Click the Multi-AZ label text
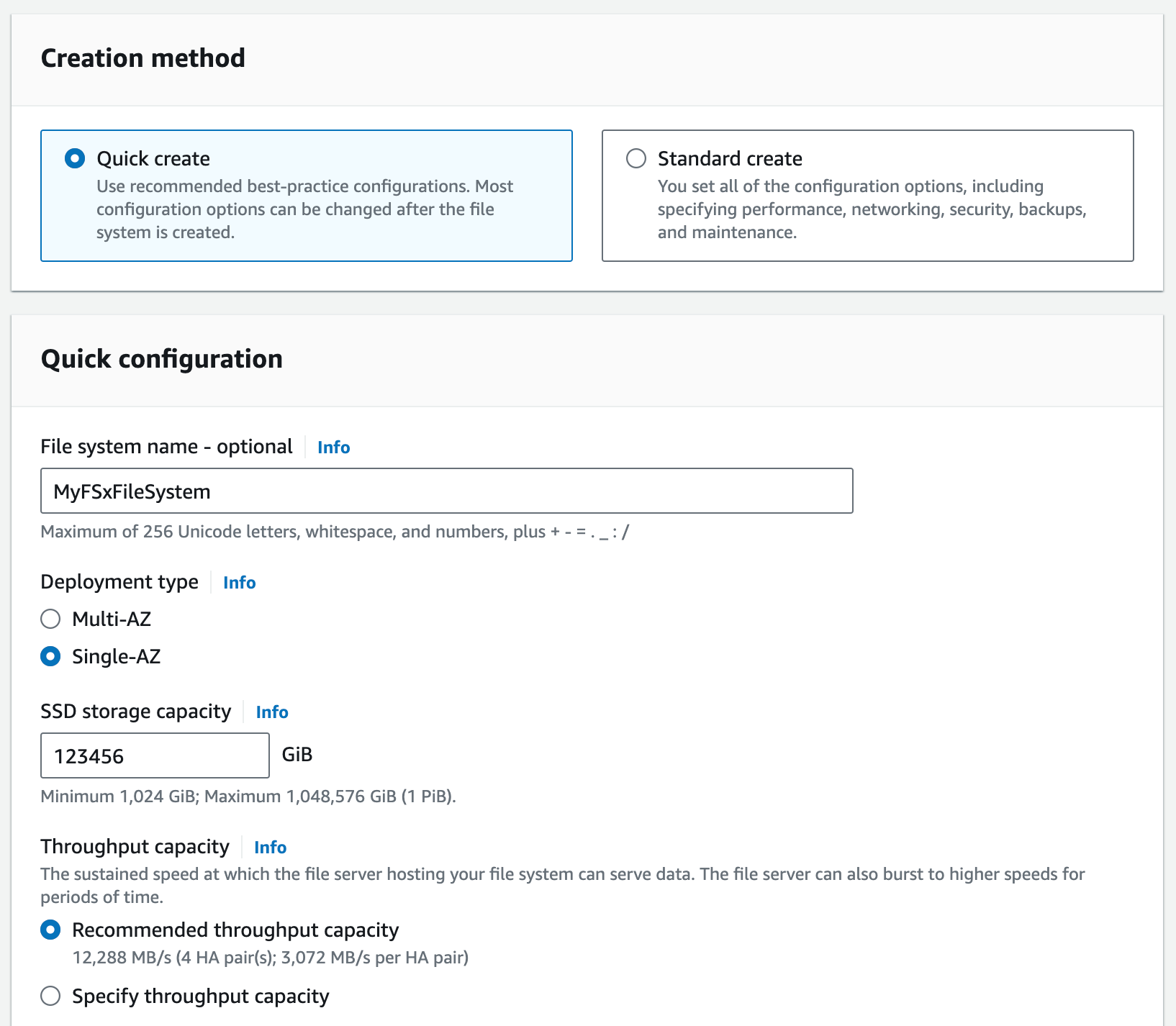Viewport: 1176px width, 1026px height. (112, 619)
